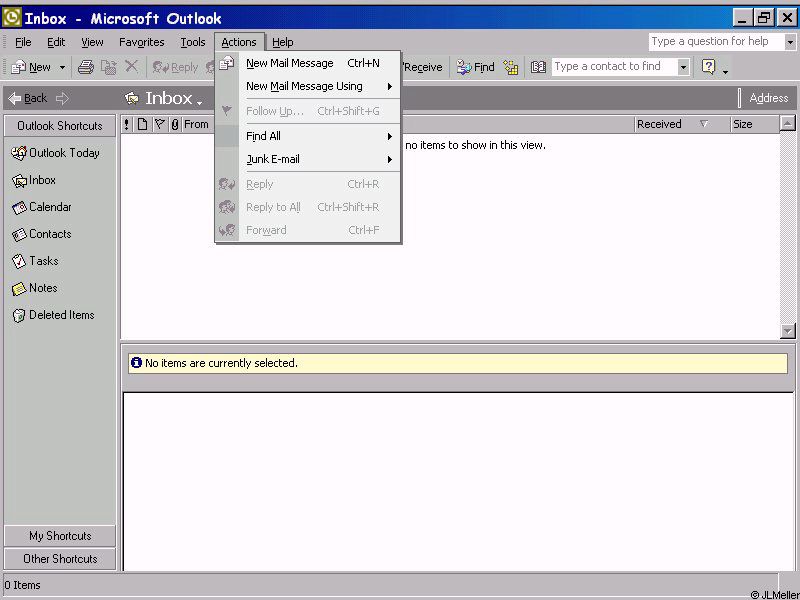Viewport: 800px width, 600px height.
Task: Open the Address Book icon
Action: [538, 67]
